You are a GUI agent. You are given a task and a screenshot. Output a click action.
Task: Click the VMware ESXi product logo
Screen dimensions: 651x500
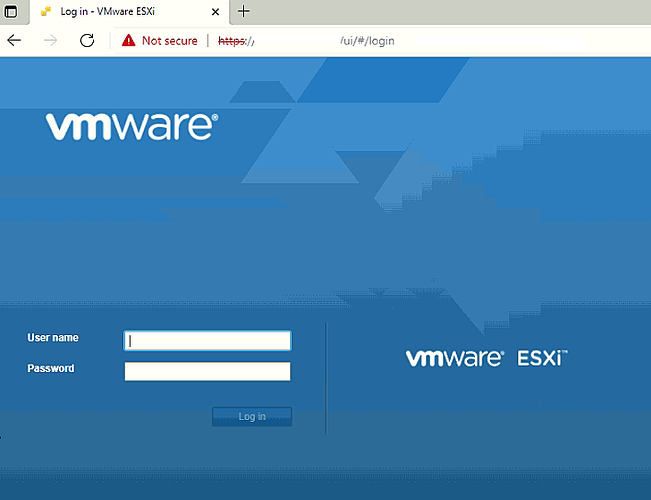point(487,358)
